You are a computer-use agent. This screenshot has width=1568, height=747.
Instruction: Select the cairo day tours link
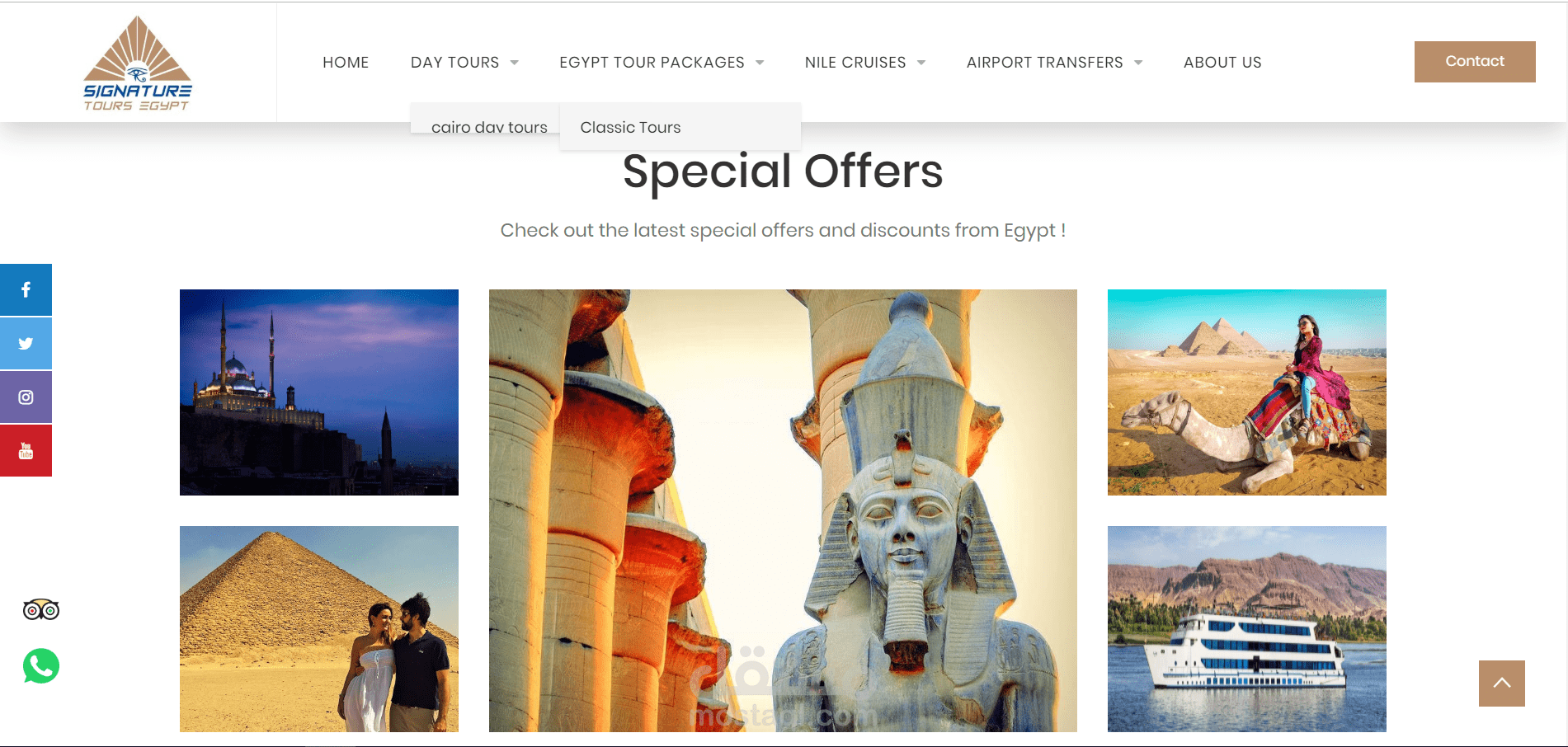(x=489, y=127)
